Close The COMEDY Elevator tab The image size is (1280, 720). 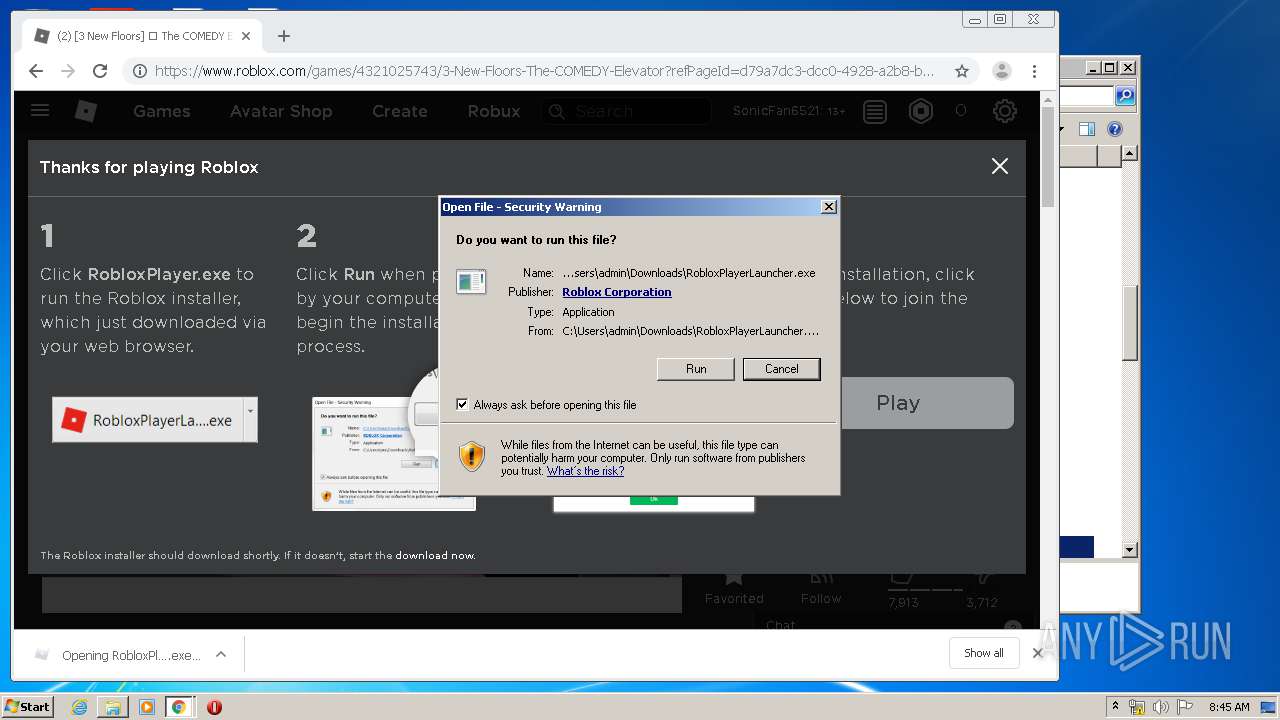click(246, 36)
